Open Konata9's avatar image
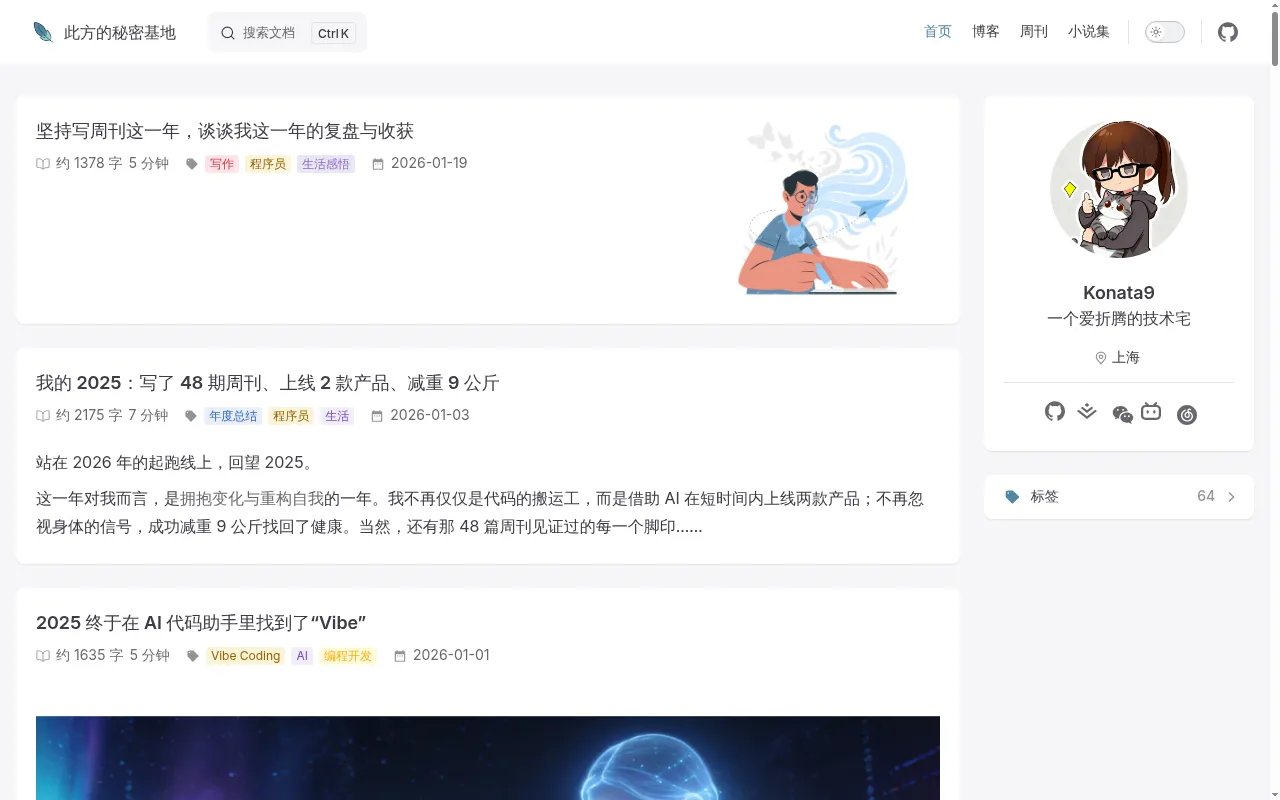Image resolution: width=1280 pixels, height=800 pixels. 1119,190
